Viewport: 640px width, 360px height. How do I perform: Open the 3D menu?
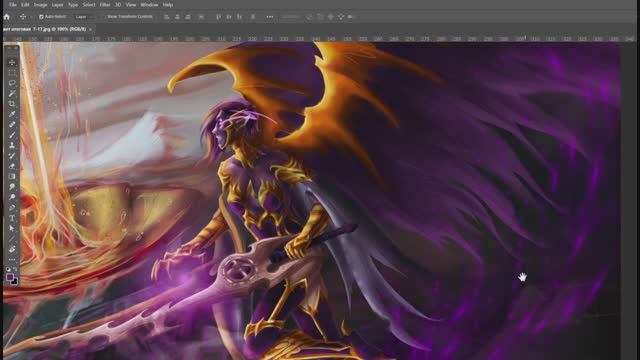click(x=118, y=5)
